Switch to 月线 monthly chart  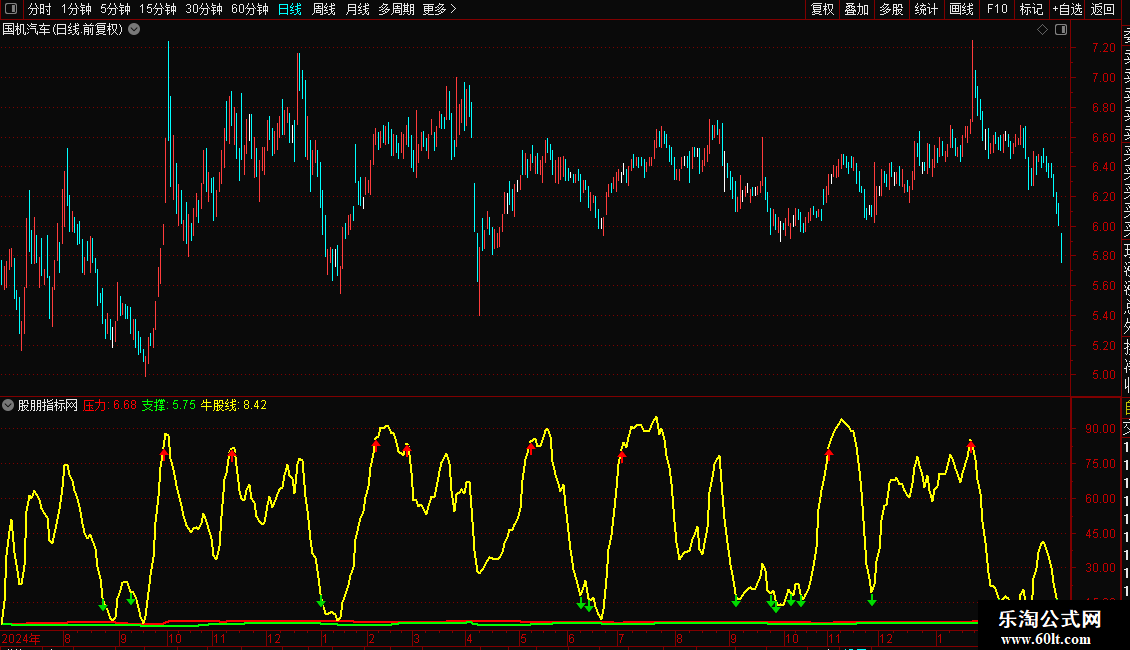357,9
